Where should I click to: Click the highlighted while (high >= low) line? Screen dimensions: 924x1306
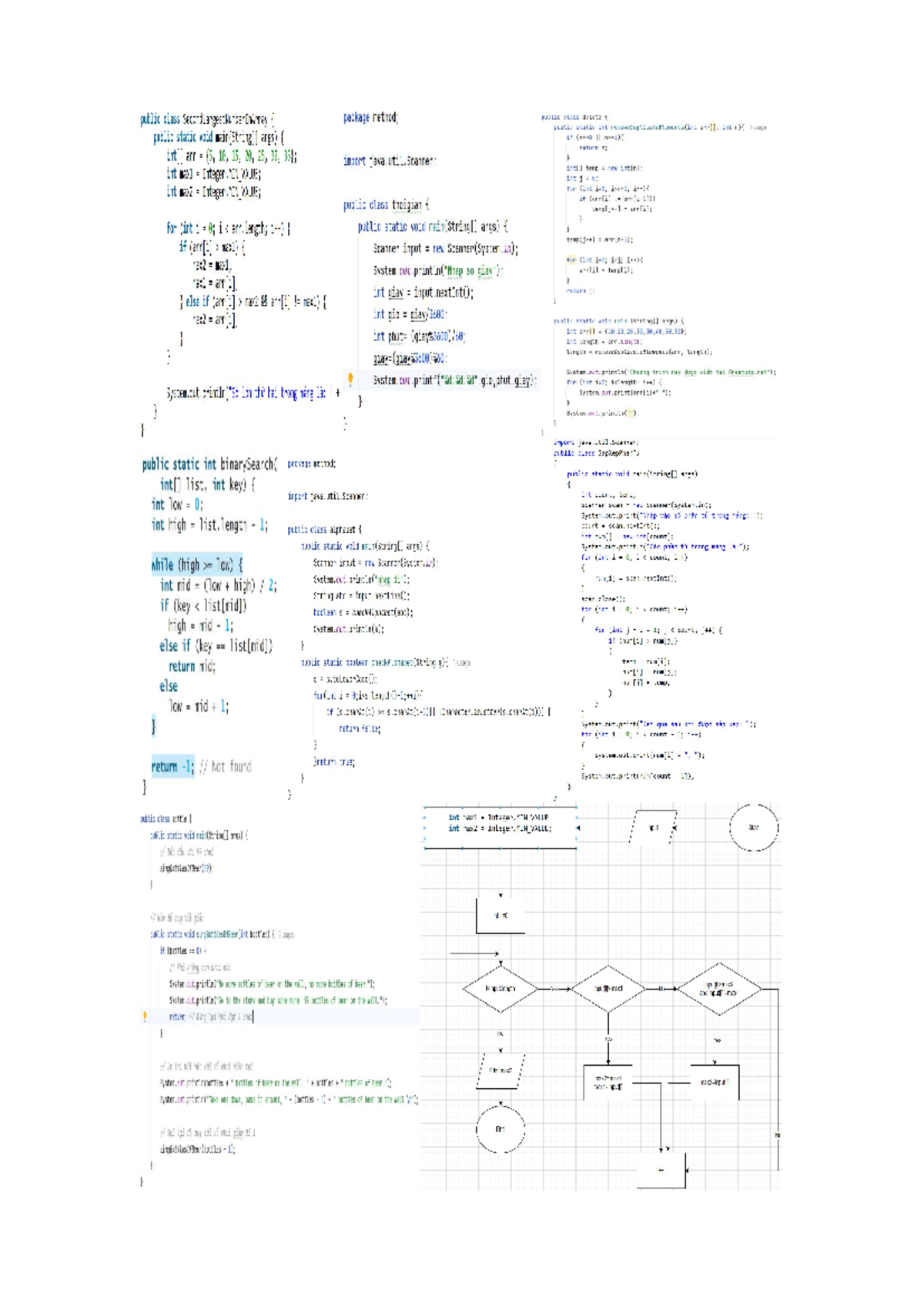click(197, 564)
